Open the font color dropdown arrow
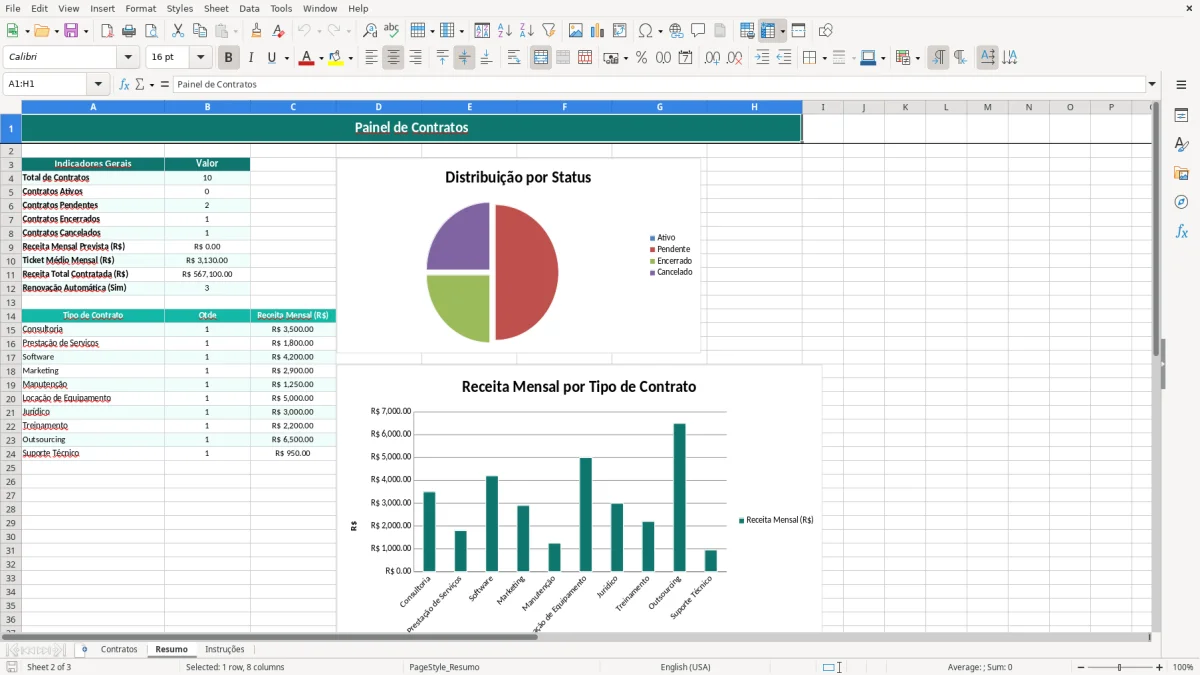The height and width of the screenshot is (675, 1200). 319,58
